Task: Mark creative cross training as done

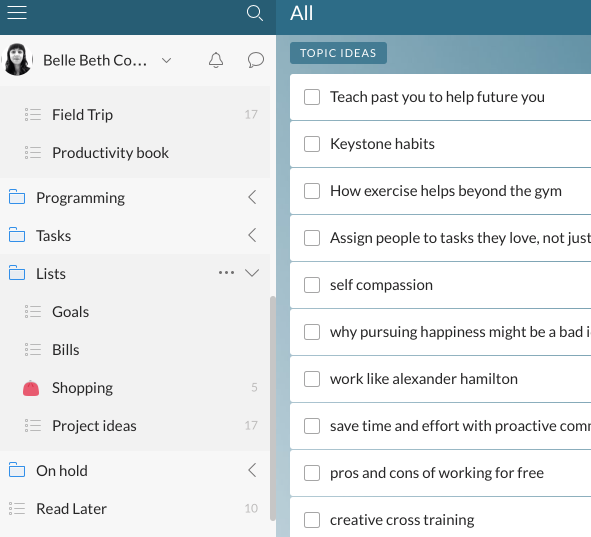Action: [x=312, y=520]
